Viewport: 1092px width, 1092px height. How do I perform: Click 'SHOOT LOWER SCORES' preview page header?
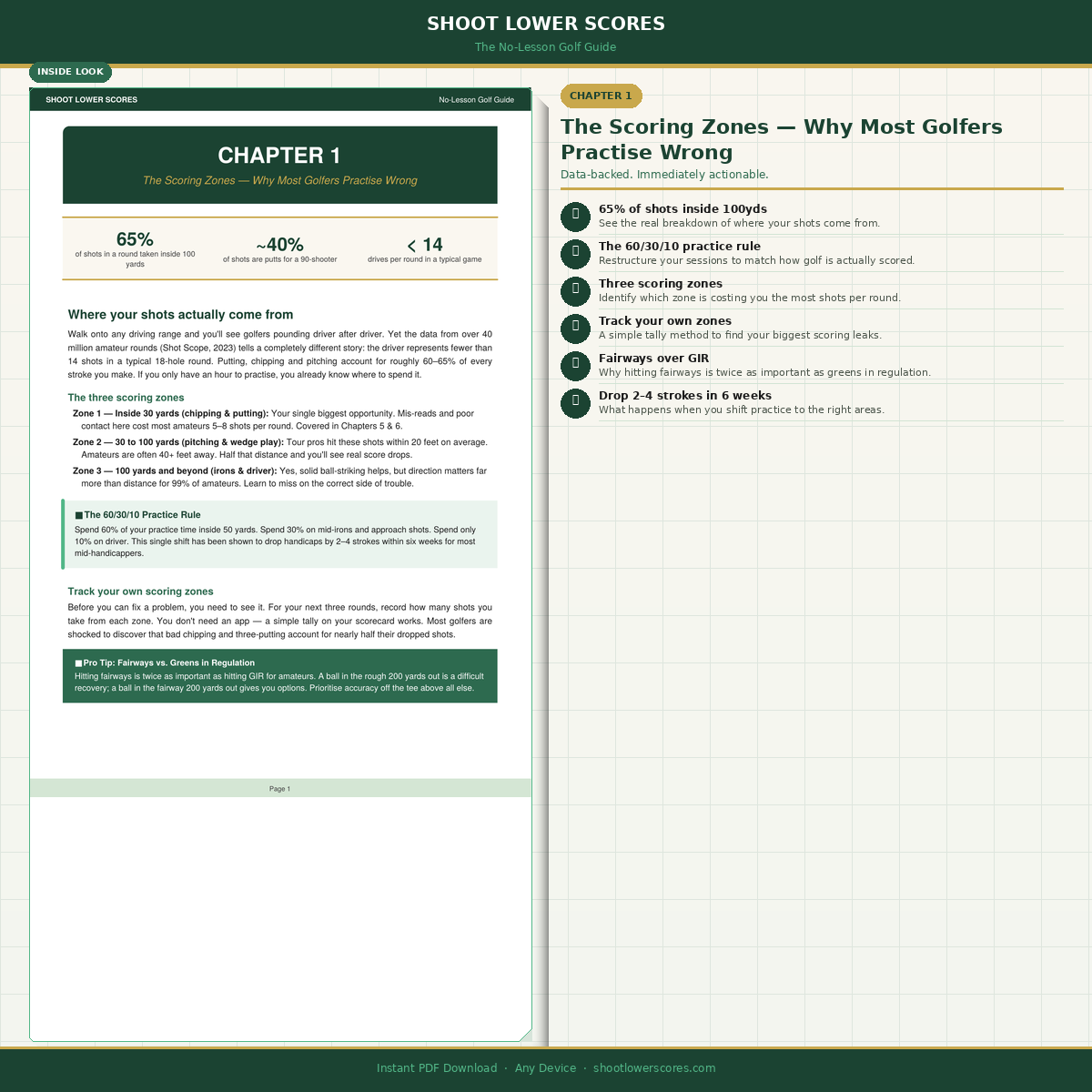pos(92,100)
